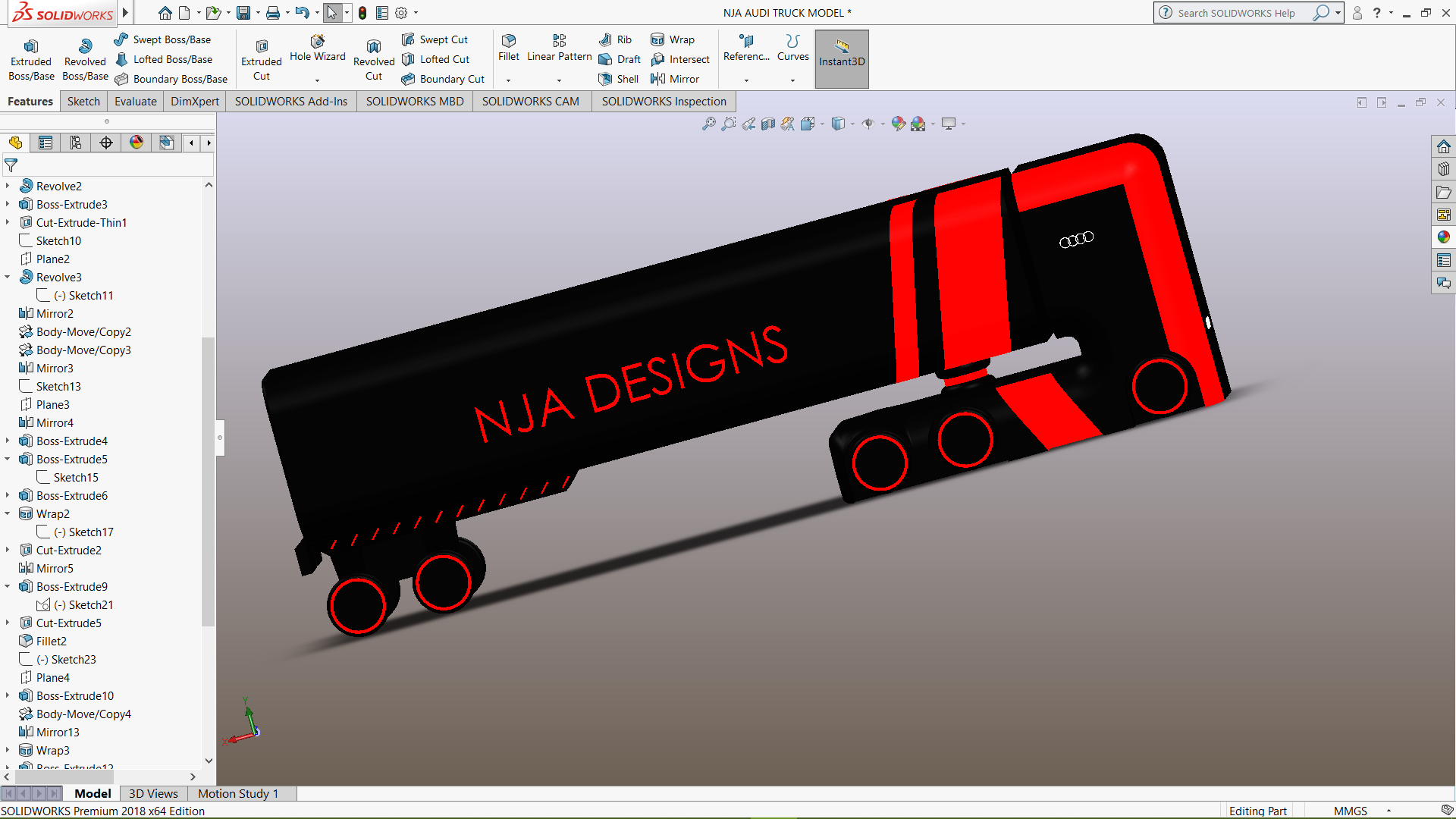1456x819 pixels.
Task: Switch to the Sketch tab
Action: click(x=83, y=102)
